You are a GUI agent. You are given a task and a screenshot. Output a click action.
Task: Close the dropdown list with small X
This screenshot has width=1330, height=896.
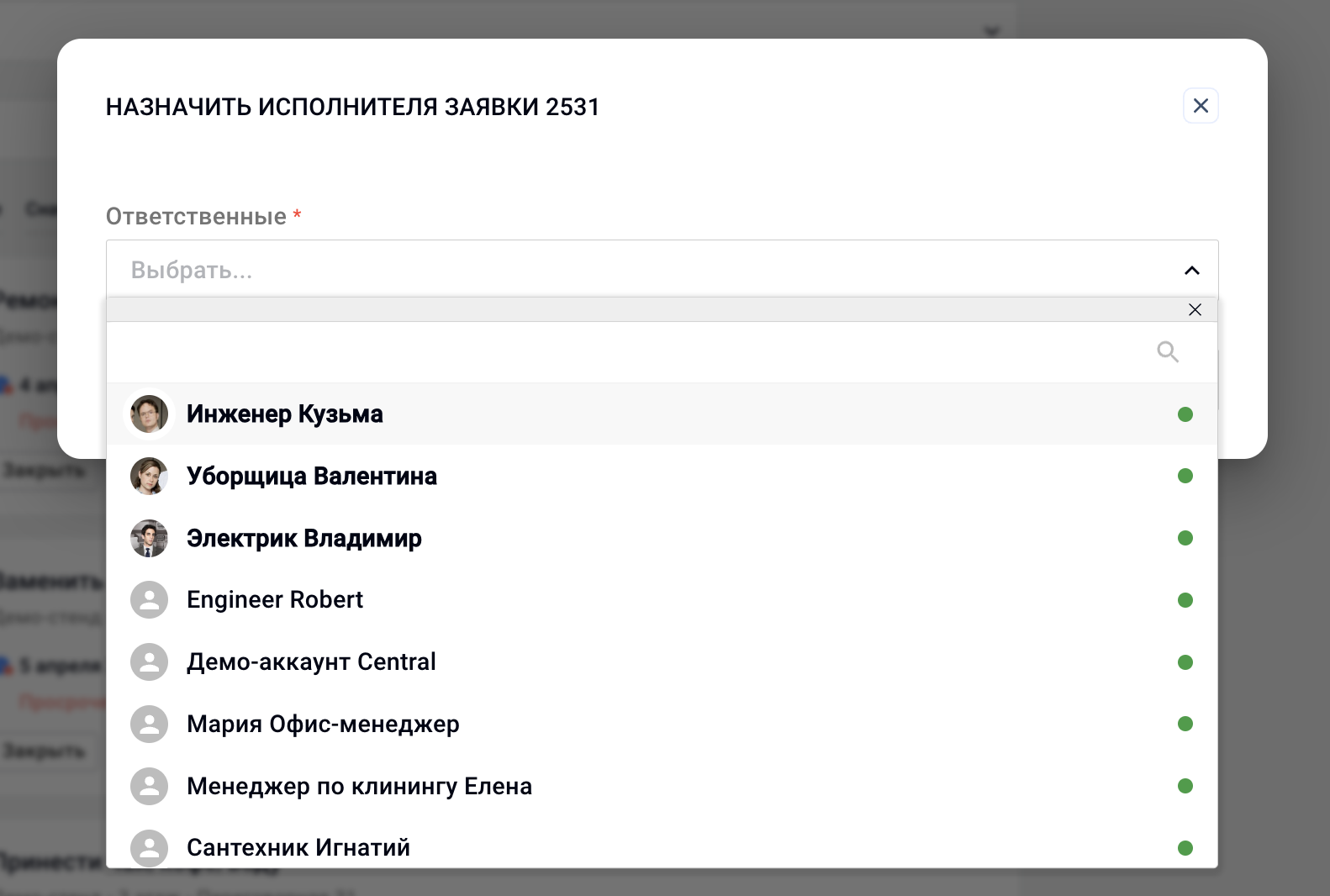[1195, 309]
